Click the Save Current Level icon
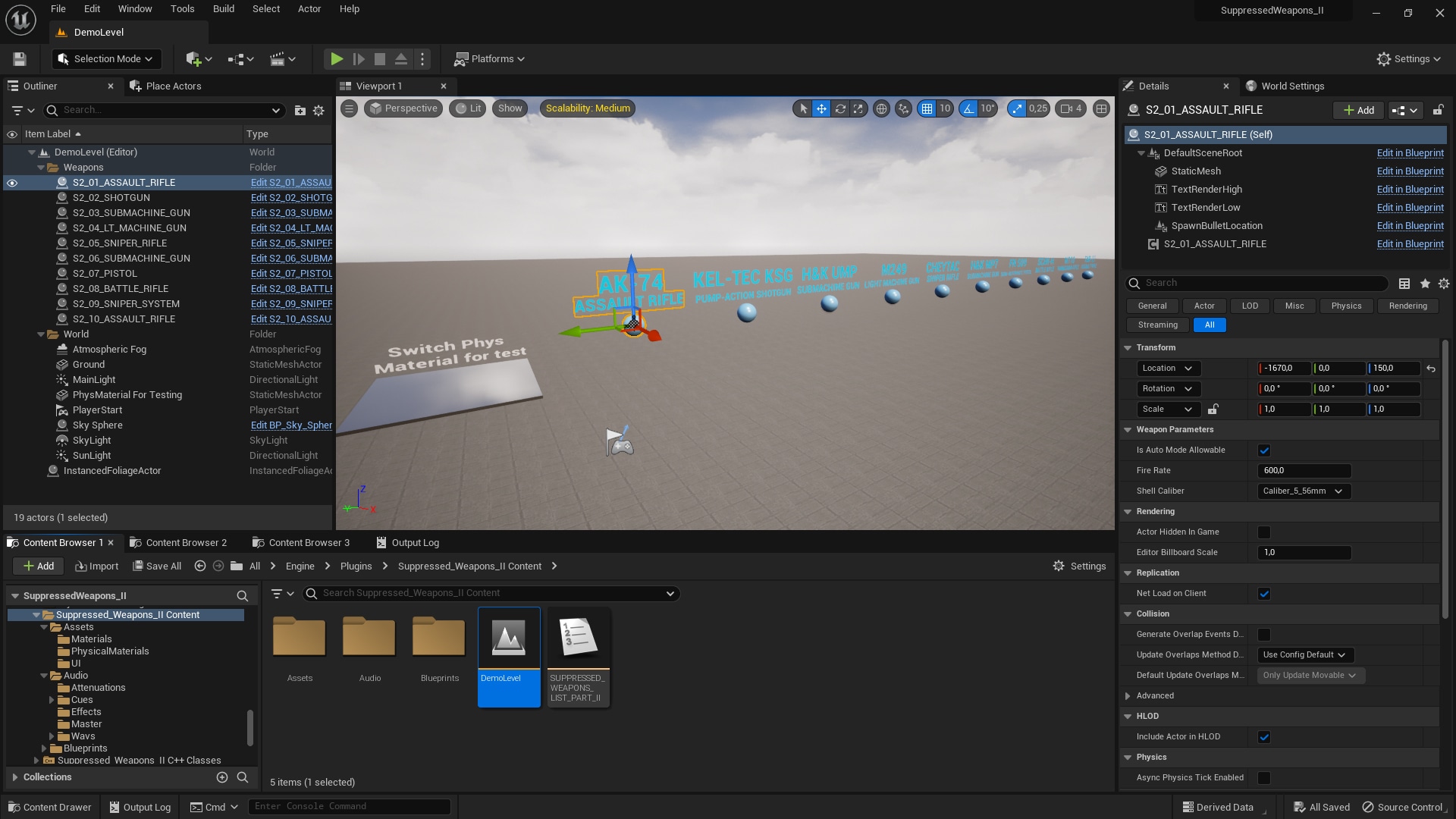 (x=19, y=58)
